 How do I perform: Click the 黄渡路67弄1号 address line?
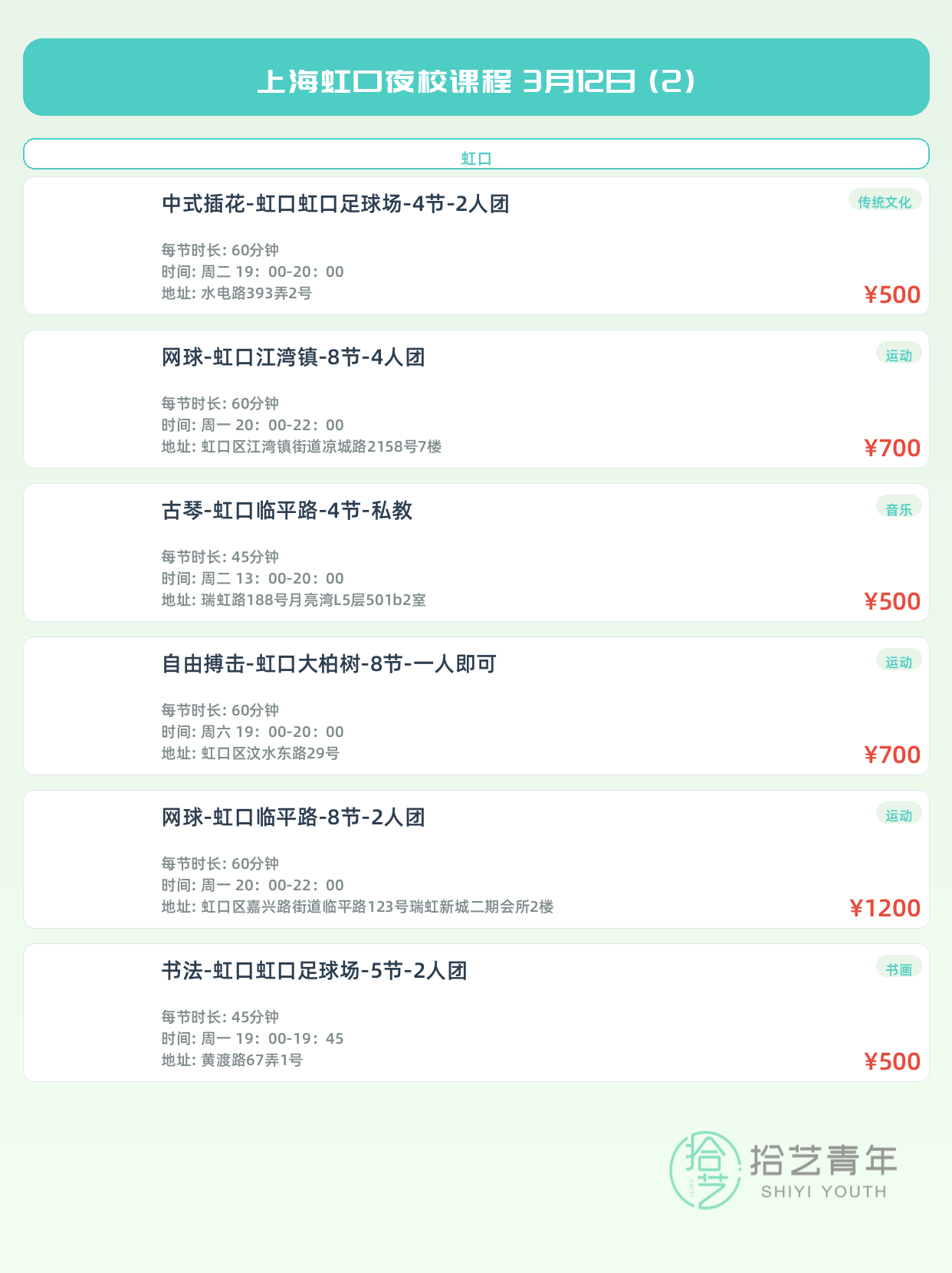(x=232, y=1060)
